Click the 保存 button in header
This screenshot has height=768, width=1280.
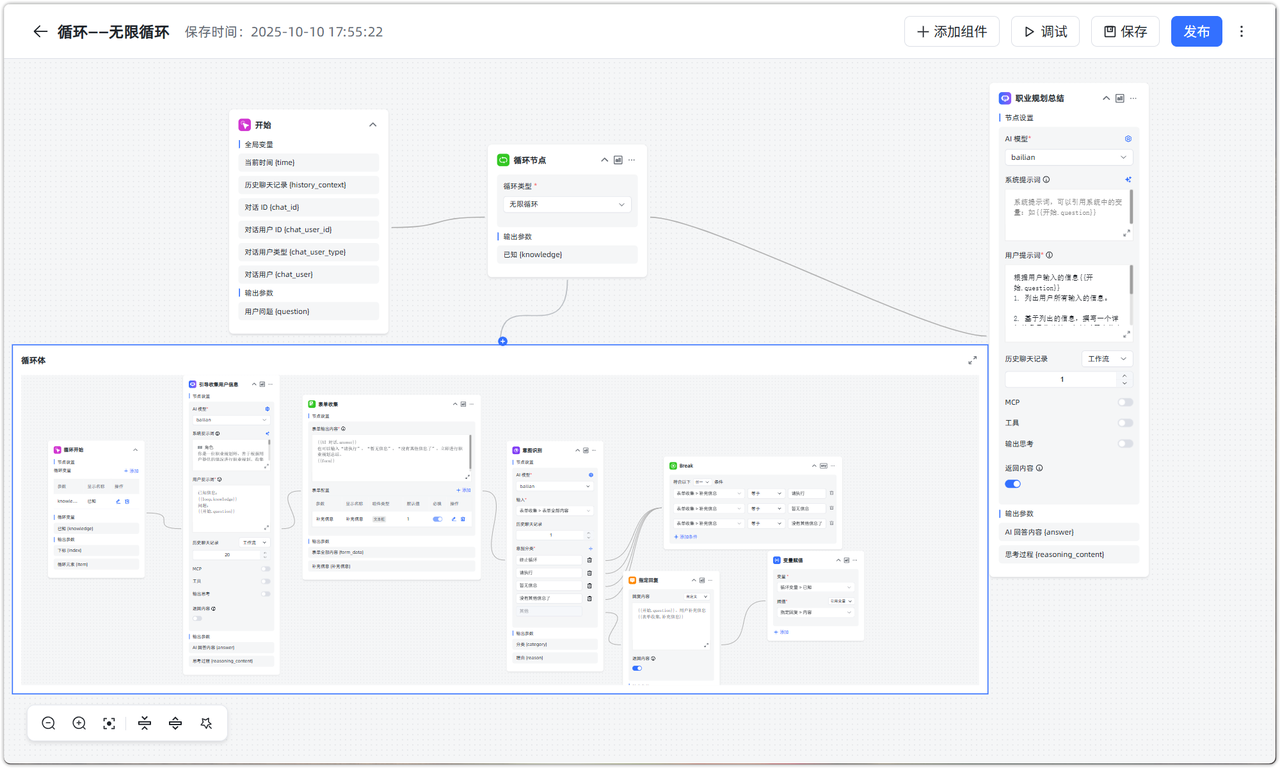pyautogui.click(x=1125, y=32)
